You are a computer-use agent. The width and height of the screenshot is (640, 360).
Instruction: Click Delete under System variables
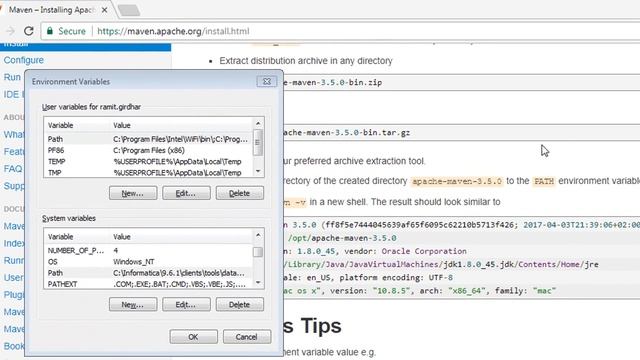(x=240, y=304)
